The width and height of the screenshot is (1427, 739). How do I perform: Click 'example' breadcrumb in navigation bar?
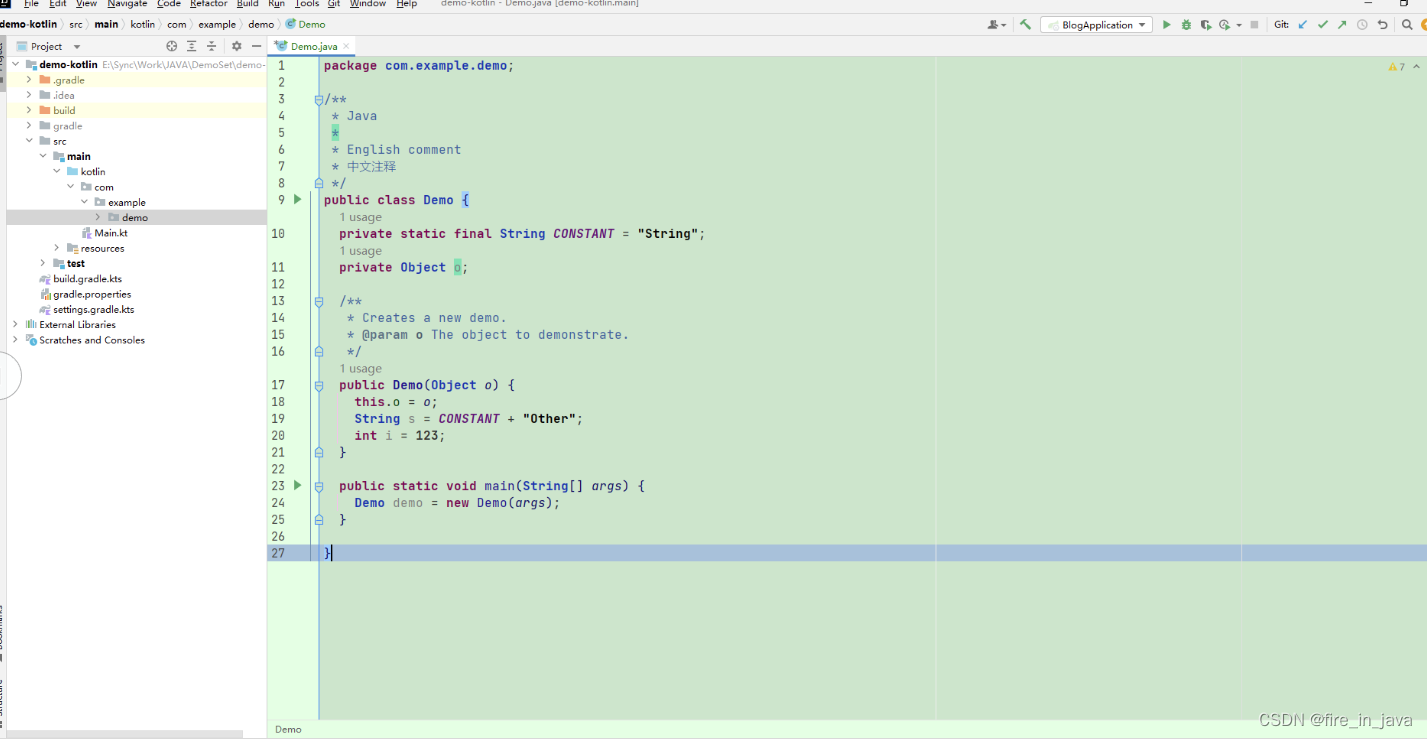point(217,24)
